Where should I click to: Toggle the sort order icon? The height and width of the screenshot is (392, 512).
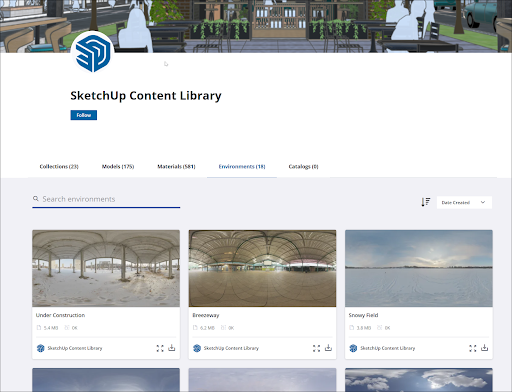point(426,202)
